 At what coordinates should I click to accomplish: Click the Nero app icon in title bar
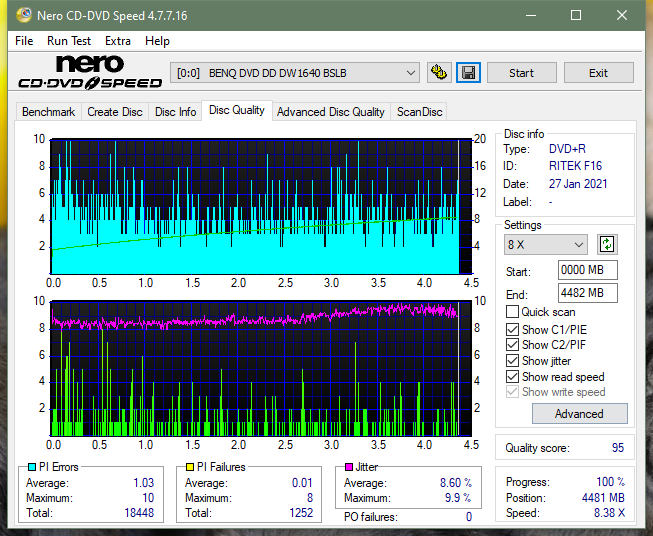pos(24,15)
